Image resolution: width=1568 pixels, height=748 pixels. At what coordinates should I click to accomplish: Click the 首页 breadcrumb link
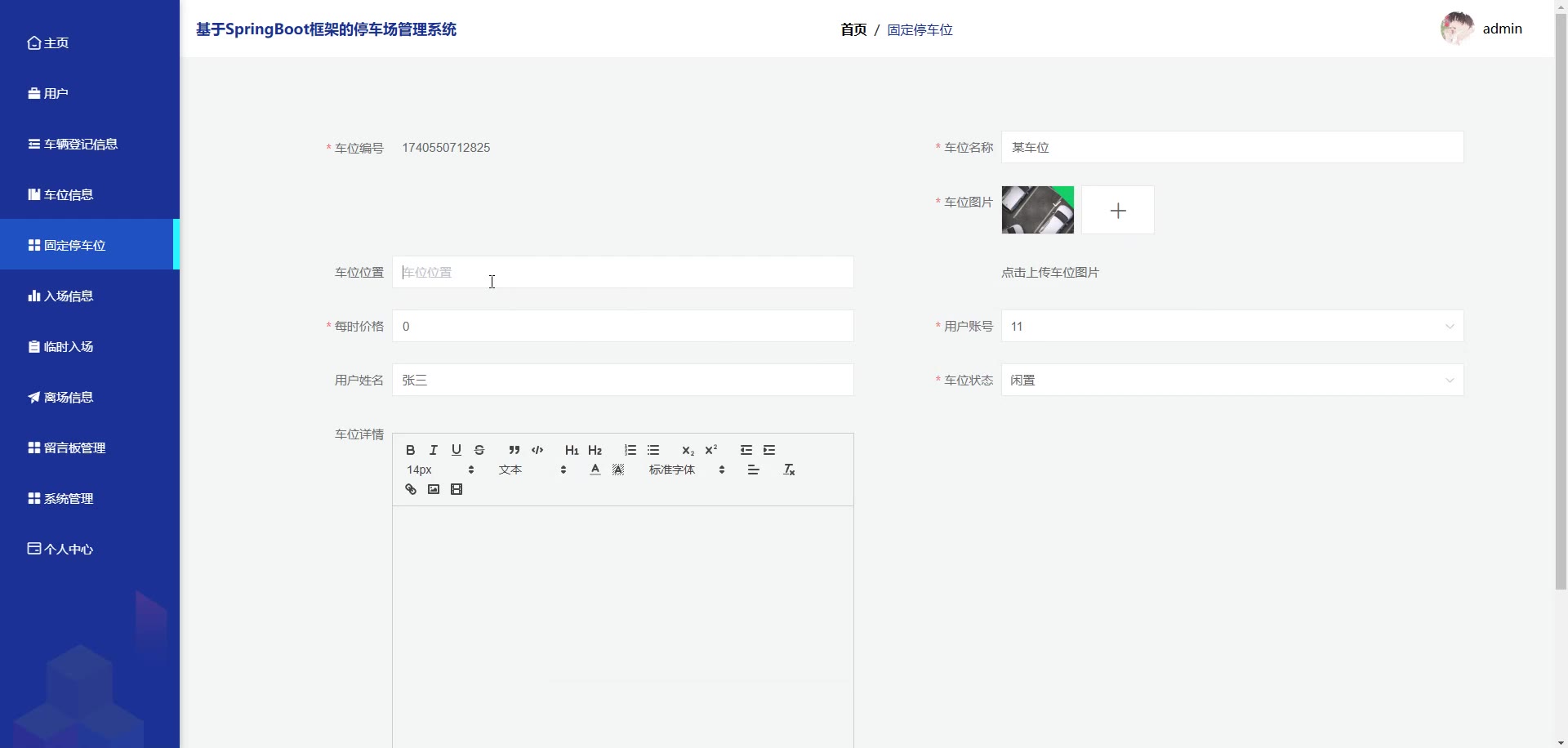(x=853, y=30)
